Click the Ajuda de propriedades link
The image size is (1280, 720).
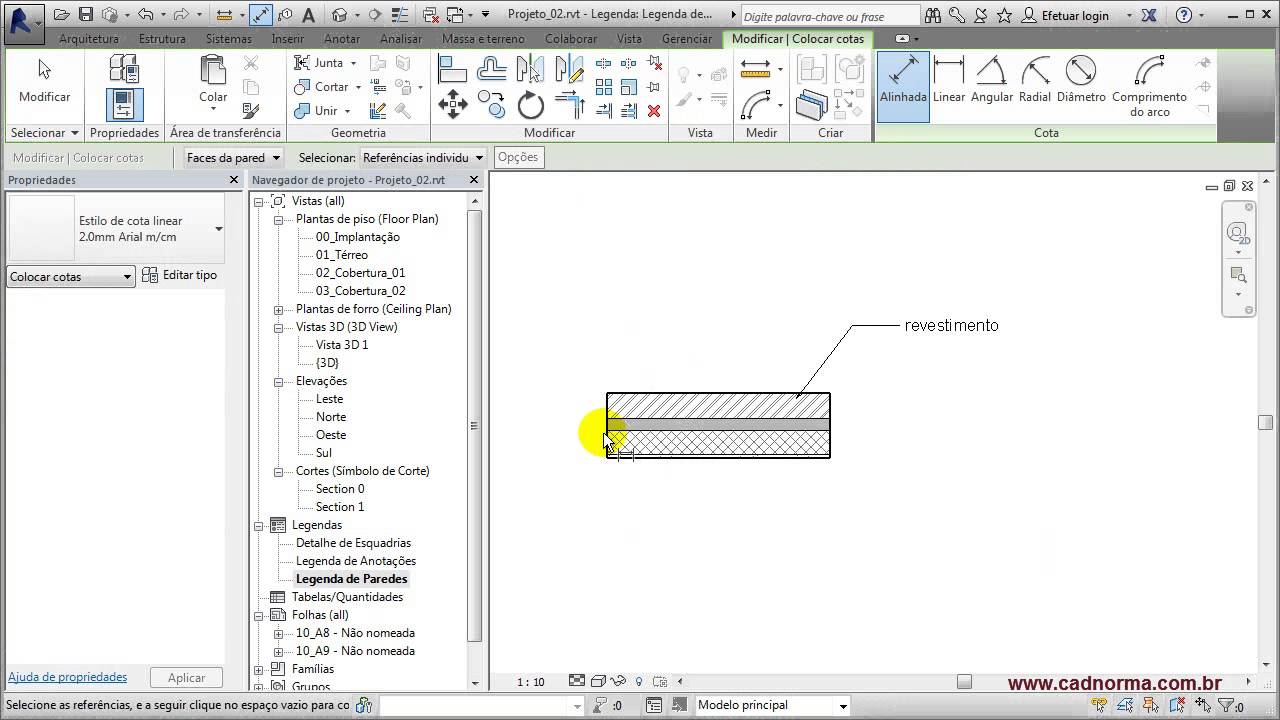pos(68,677)
